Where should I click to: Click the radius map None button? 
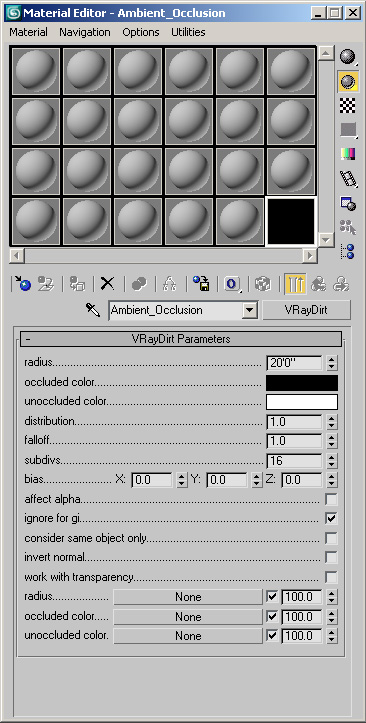pos(188,597)
